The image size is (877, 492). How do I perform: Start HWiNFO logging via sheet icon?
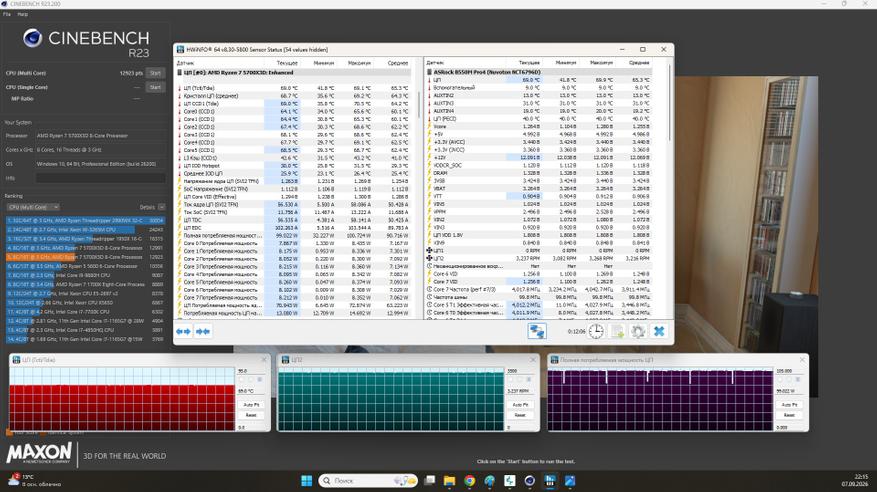(x=617, y=332)
